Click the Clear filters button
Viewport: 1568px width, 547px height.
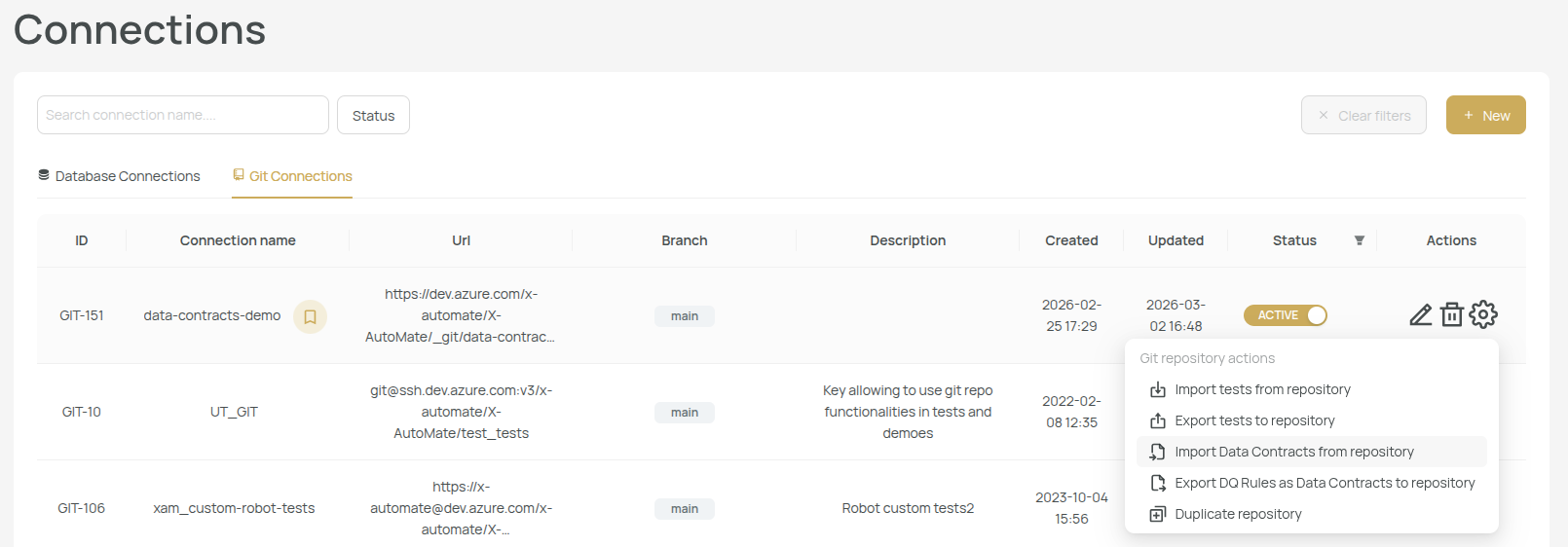tap(1363, 115)
